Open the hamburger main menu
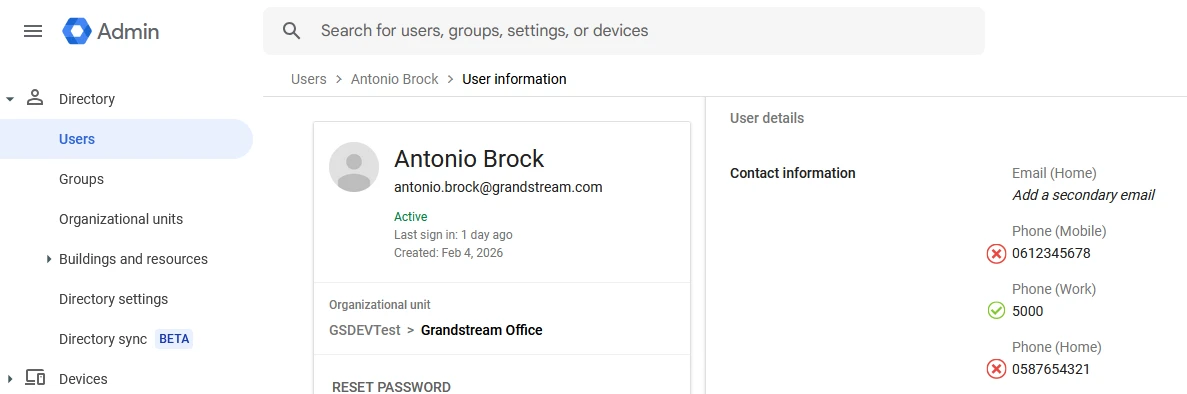1187x394 pixels. tap(33, 31)
